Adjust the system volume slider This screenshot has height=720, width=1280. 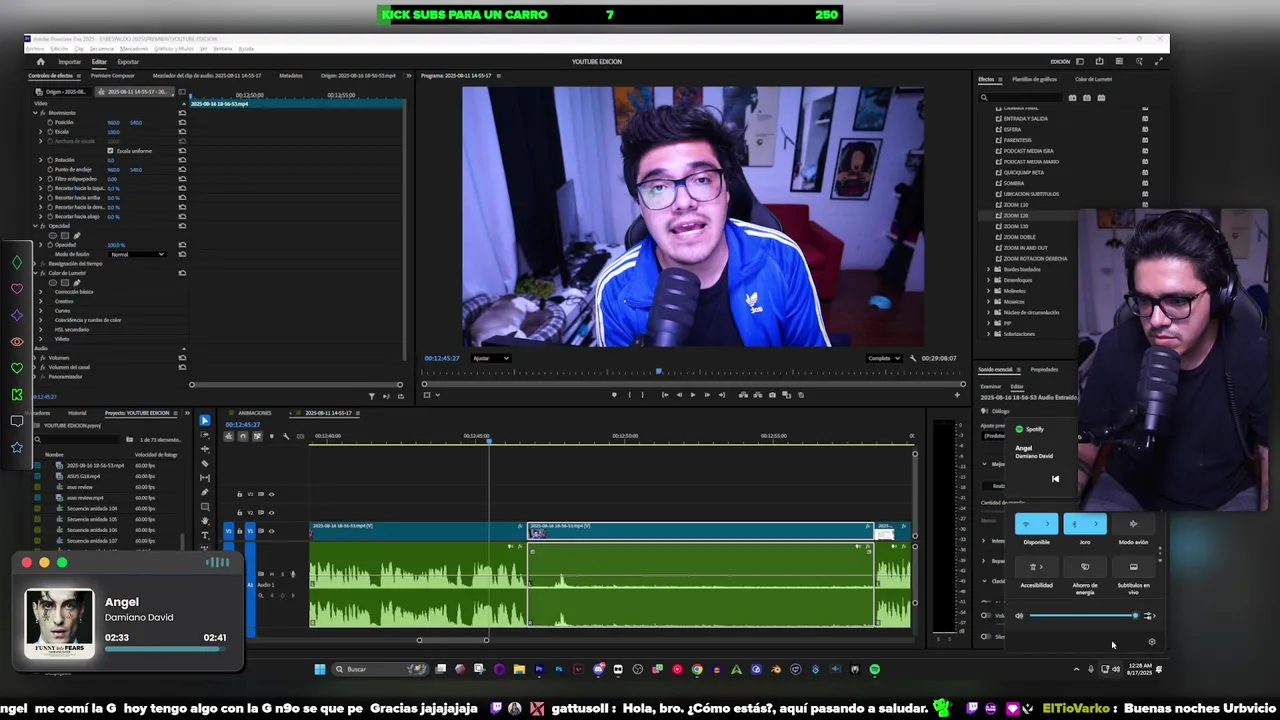pyautogui.click(x=1083, y=616)
